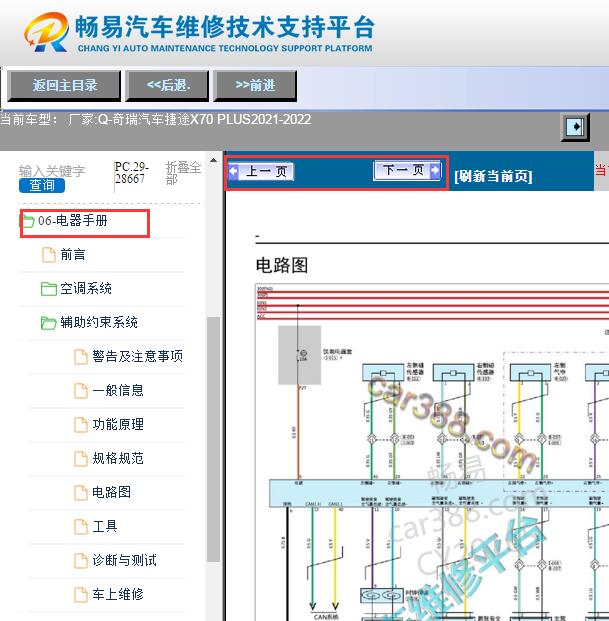
Task: Click the 刷新当前页 link
Action: tap(493, 176)
